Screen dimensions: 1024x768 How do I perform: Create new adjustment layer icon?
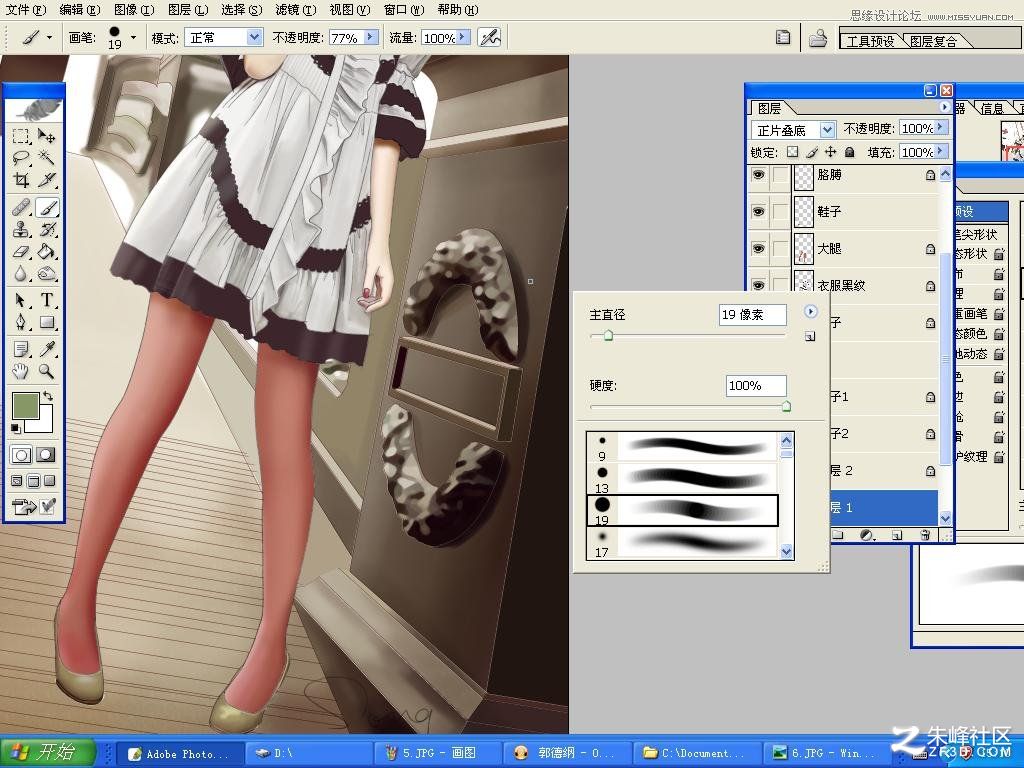[x=867, y=535]
